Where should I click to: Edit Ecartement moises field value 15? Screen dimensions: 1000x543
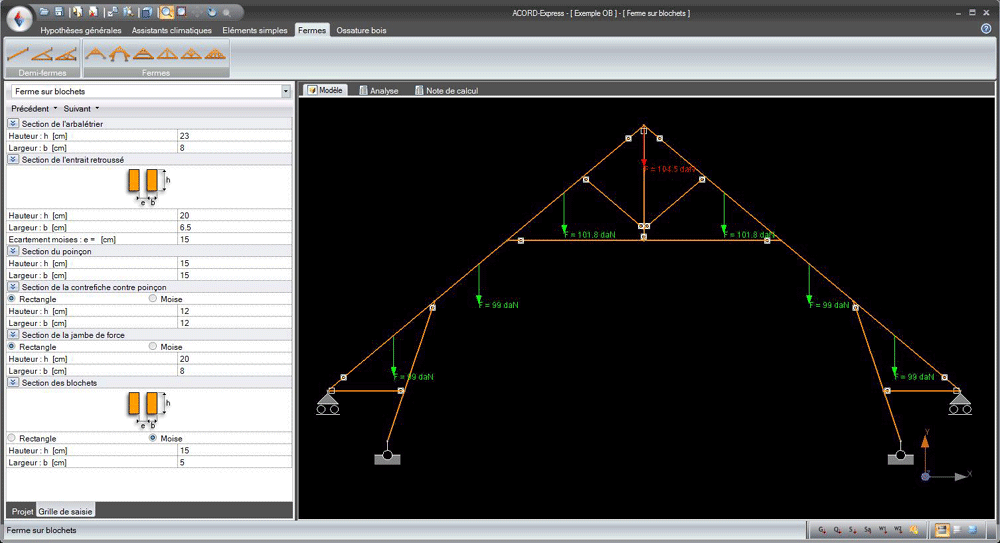[234, 239]
